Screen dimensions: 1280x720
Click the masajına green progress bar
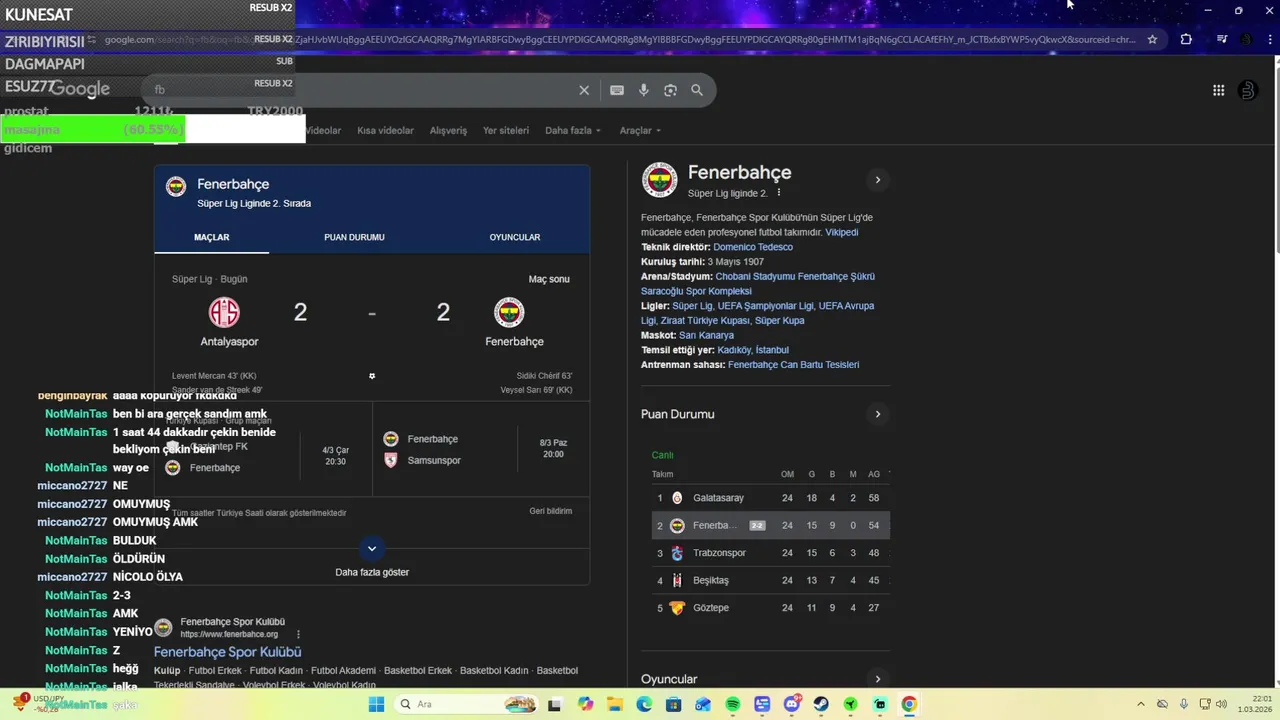pyautogui.click(x=93, y=130)
